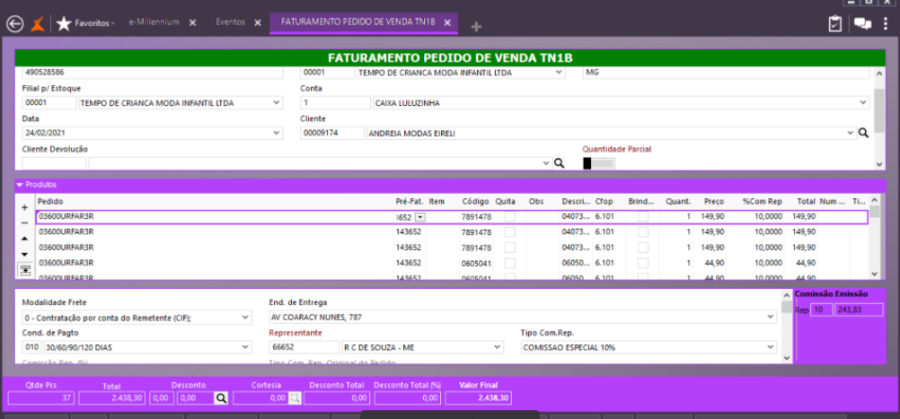The height and width of the screenshot is (419, 900).
Task: Open the Favoritos star menu
Action: click(64, 23)
